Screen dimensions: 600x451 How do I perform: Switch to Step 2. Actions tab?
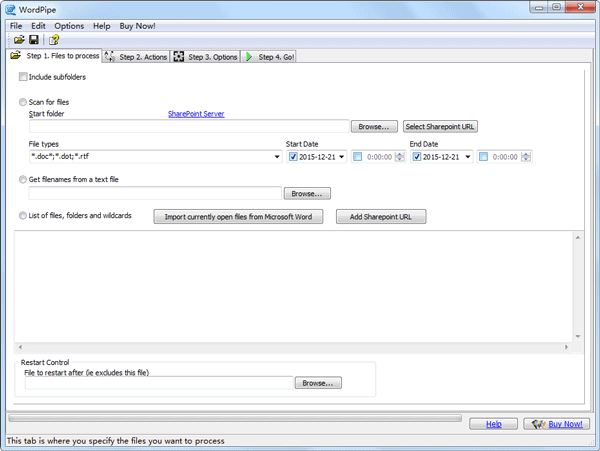click(x=136, y=57)
